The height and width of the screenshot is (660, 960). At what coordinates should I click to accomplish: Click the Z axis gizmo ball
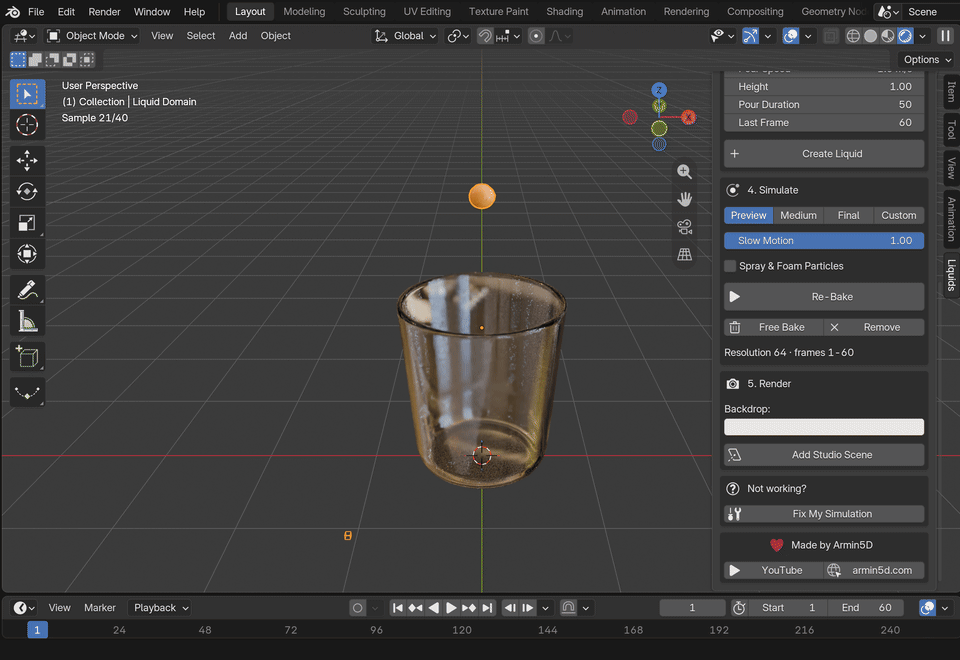click(659, 90)
